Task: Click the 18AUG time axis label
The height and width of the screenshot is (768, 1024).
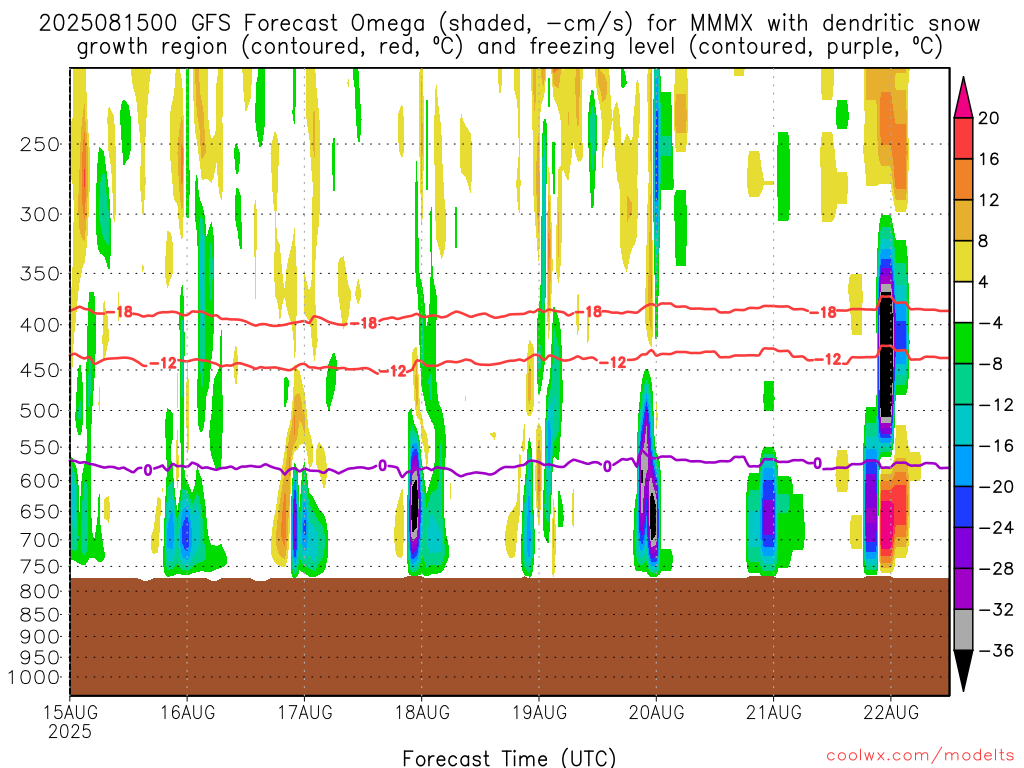Action: point(422,712)
